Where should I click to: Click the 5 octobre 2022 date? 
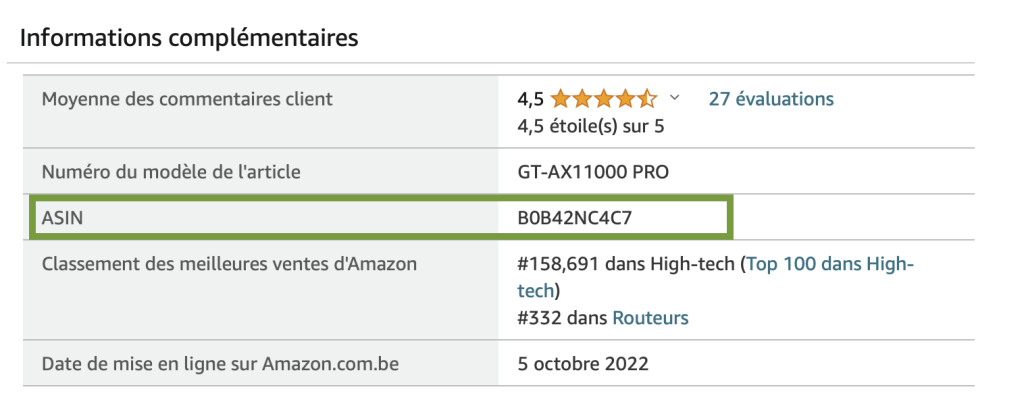pyautogui.click(x=582, y=364)
